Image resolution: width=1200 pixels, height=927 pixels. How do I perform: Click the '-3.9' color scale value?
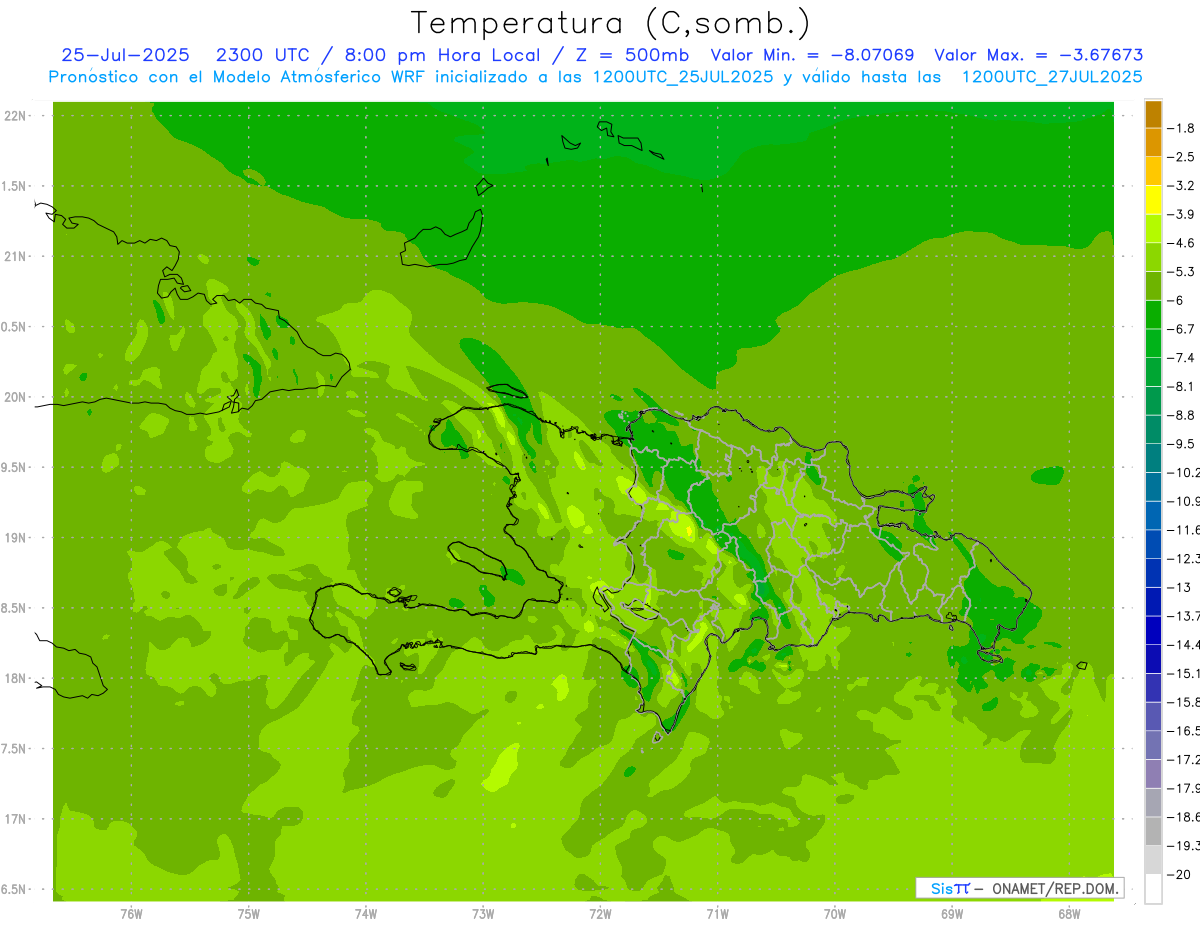pyautogui.click(x=1181, y=214)
